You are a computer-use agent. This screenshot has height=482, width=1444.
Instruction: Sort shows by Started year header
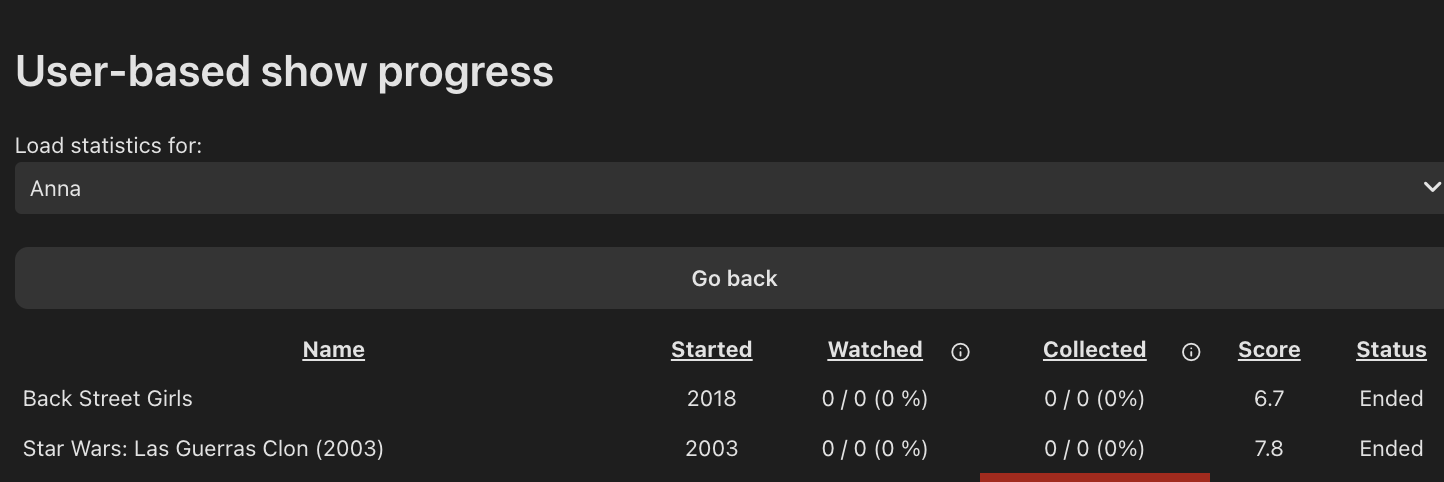click(711, 350)
